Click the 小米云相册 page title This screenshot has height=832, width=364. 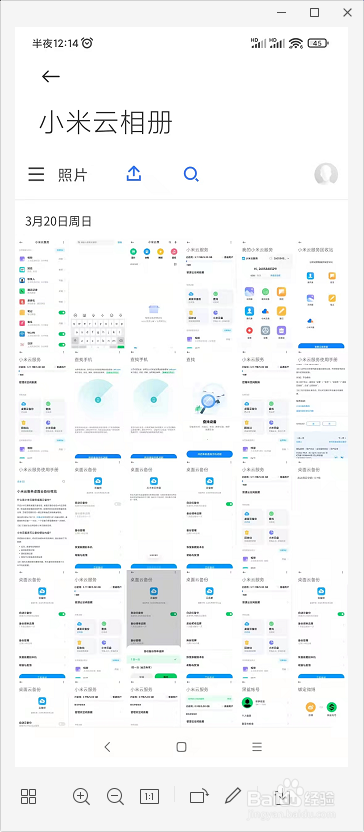pyautogui.click(x=106, y=123)
